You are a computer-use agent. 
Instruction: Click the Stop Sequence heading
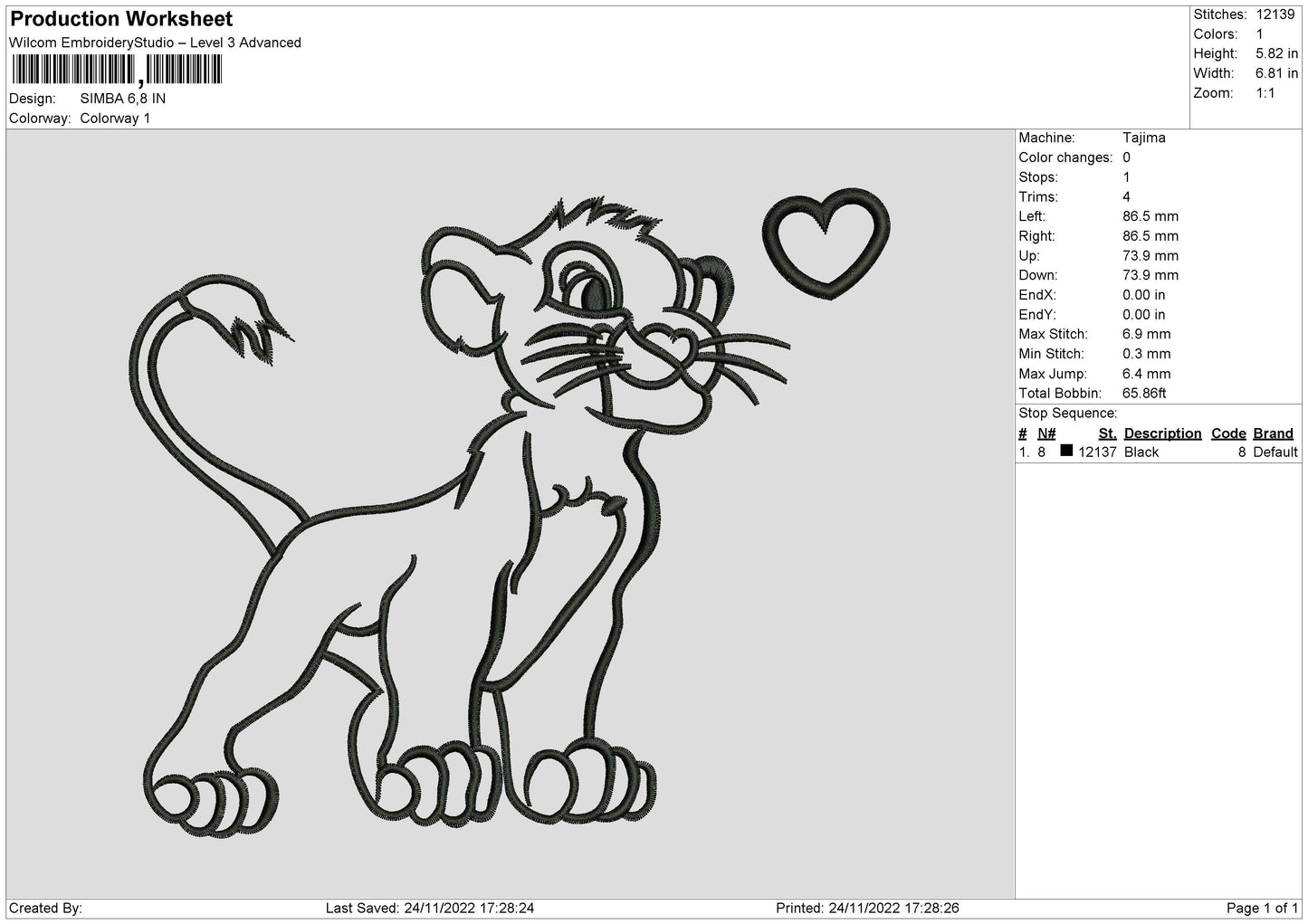point(1068,414)
